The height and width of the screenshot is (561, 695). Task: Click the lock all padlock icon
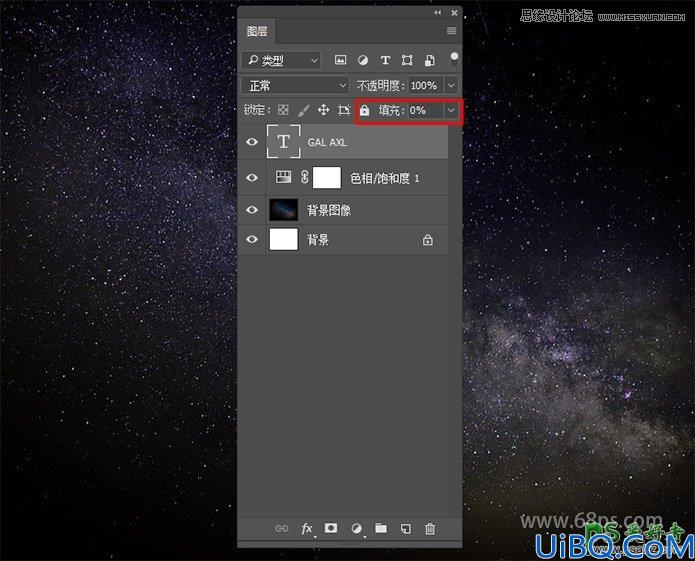pyautogui.click(x=364, y=110)
